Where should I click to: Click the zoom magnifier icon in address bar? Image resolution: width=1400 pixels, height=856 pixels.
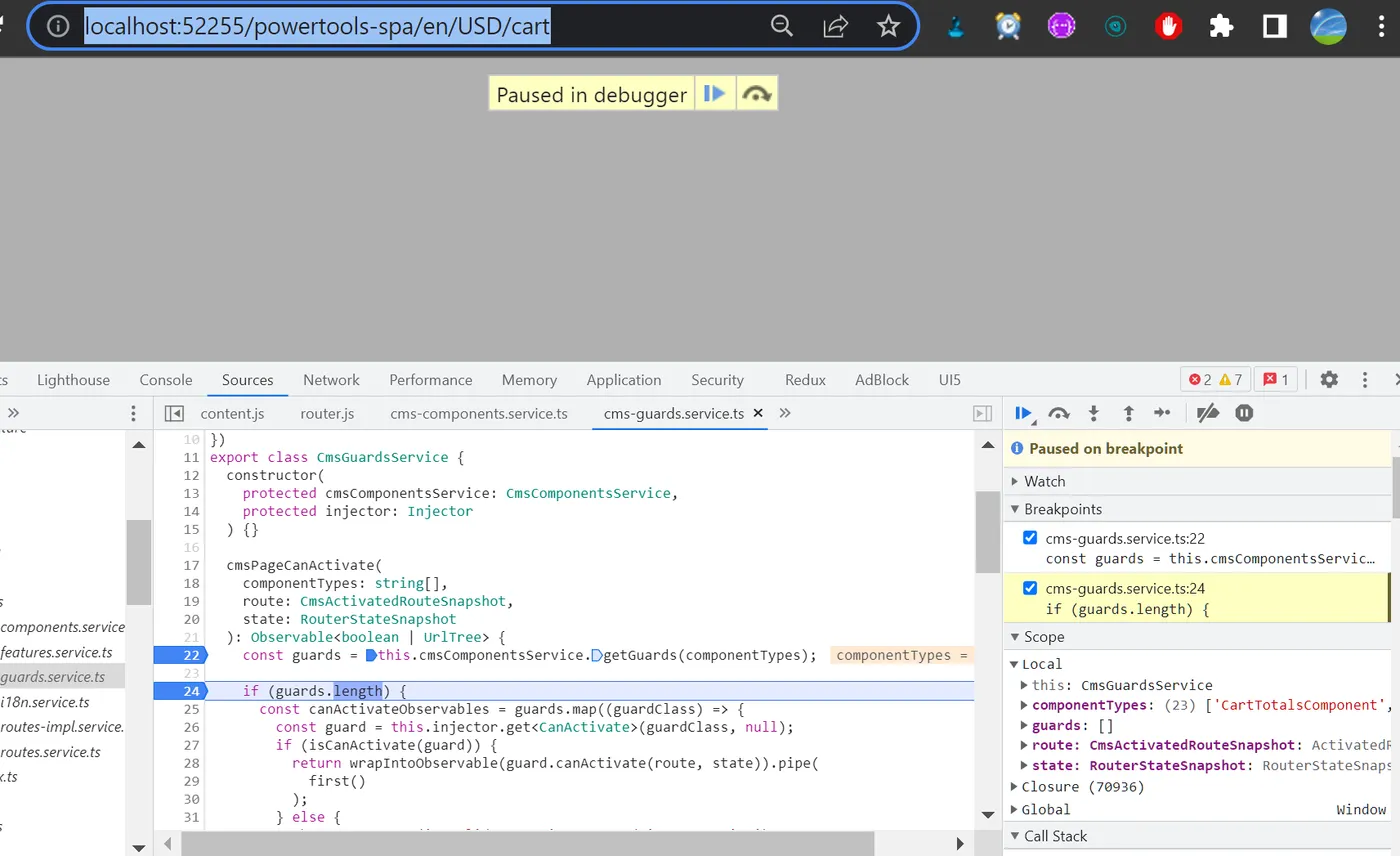[x=782, y=27]
